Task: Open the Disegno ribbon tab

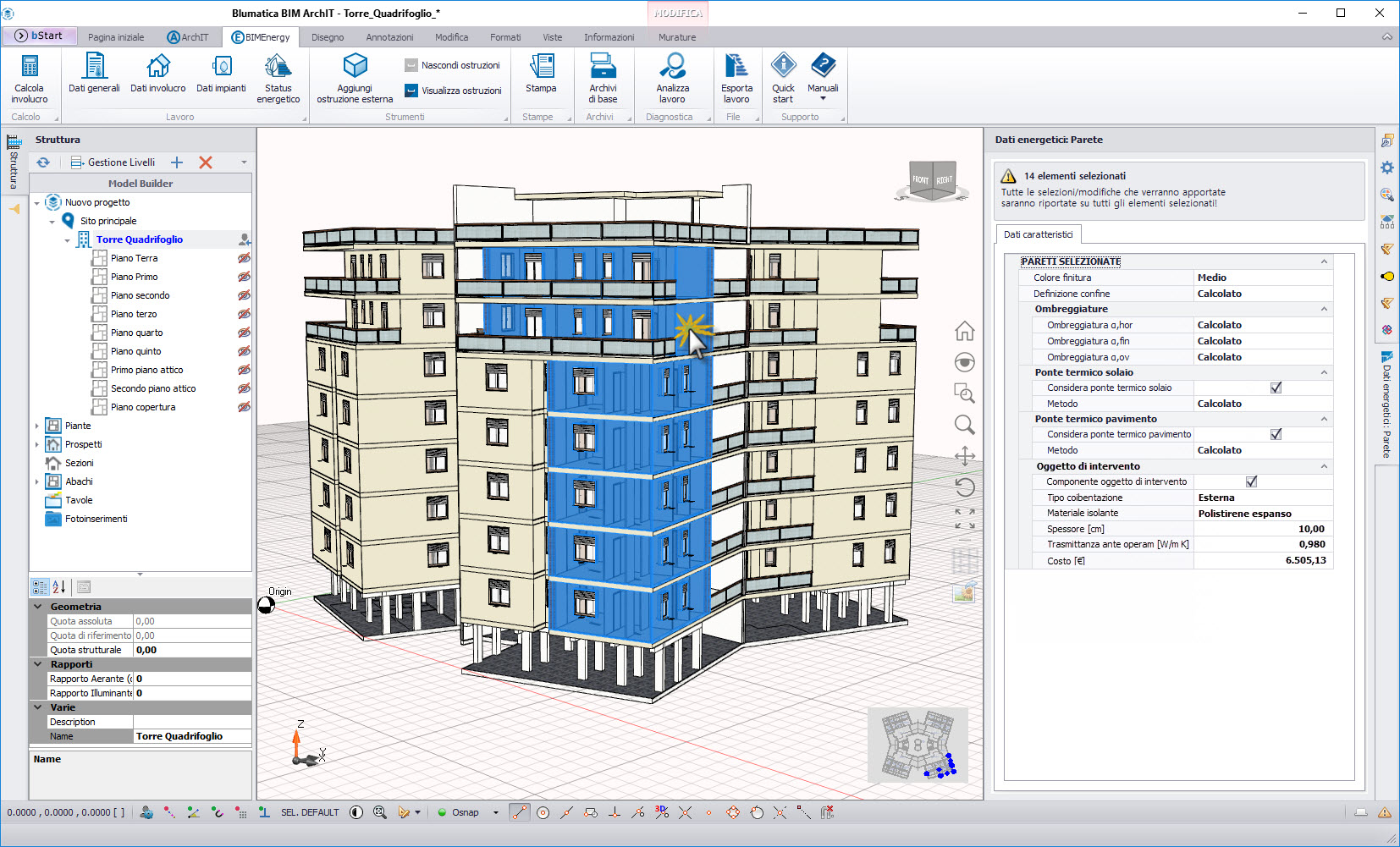Action: click(328, 37)
